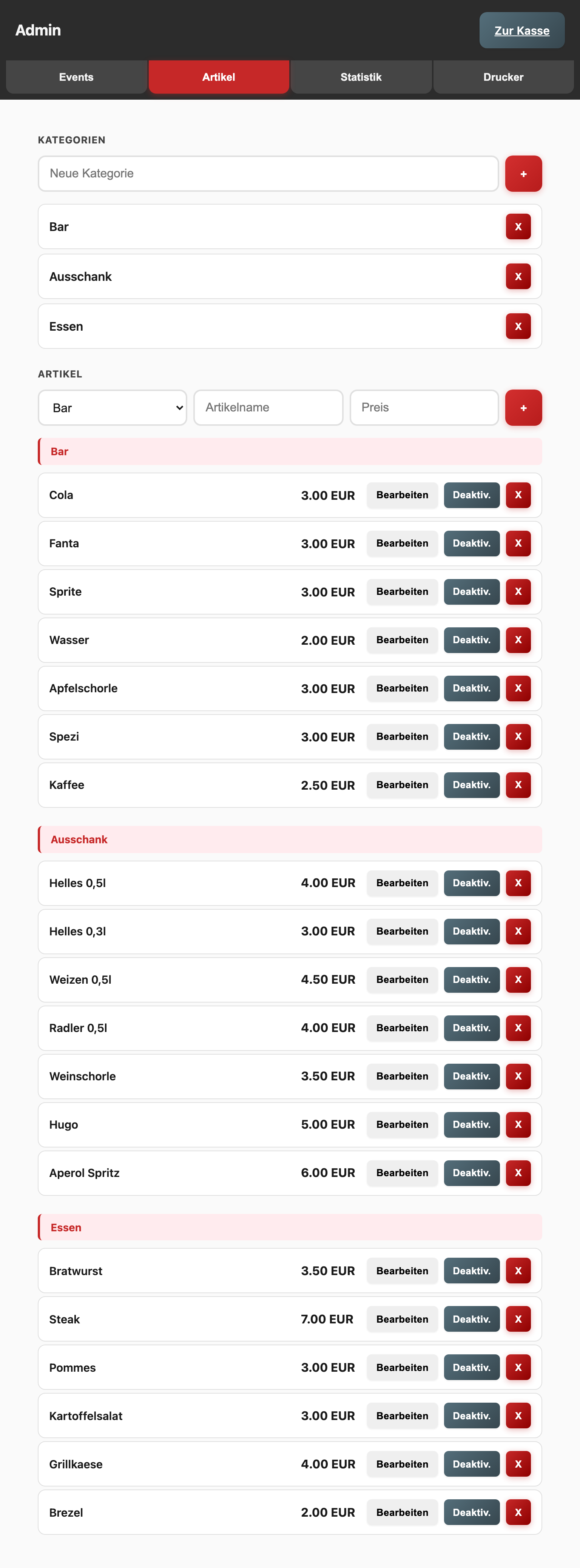Edit the Kaffee article
Viewport: 580px width, 1568px height.
[402, 785]
